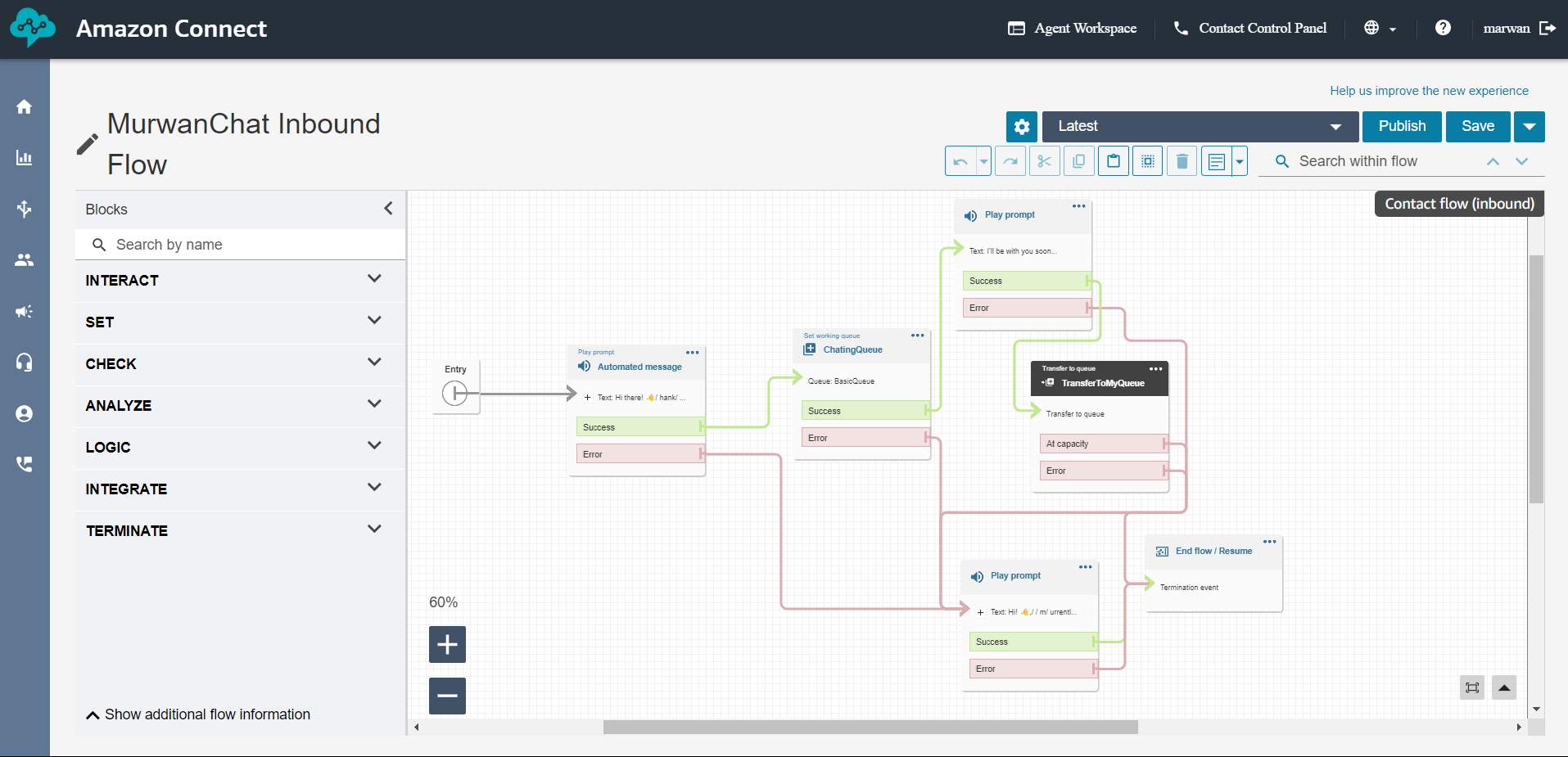Open options menu of ChatingQueue block

point(918,336)
